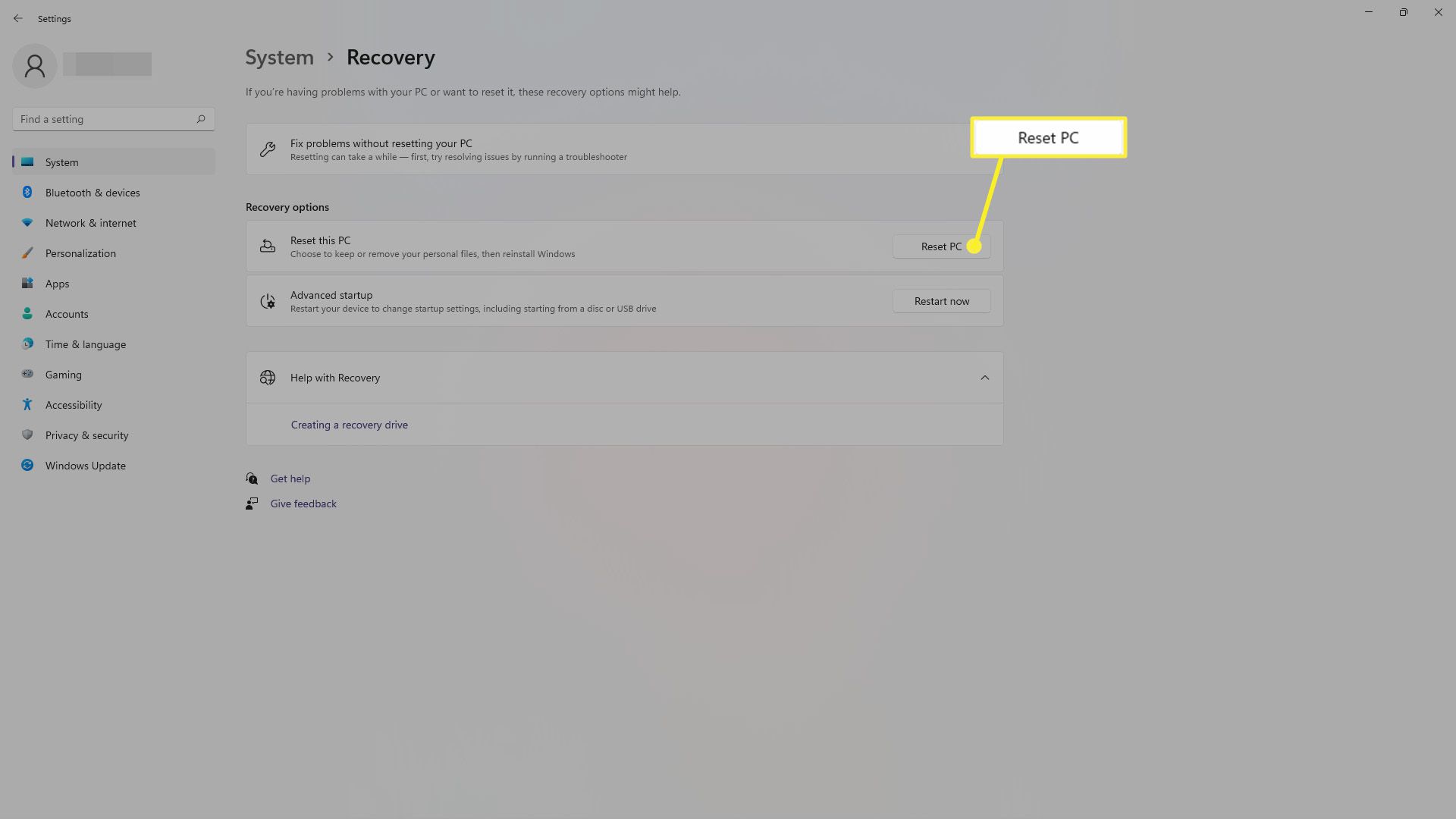Image resolution: width=1456 pixels, height=819 pixels.
Task: Click the Reset PC button
Action: coord(941,246)
